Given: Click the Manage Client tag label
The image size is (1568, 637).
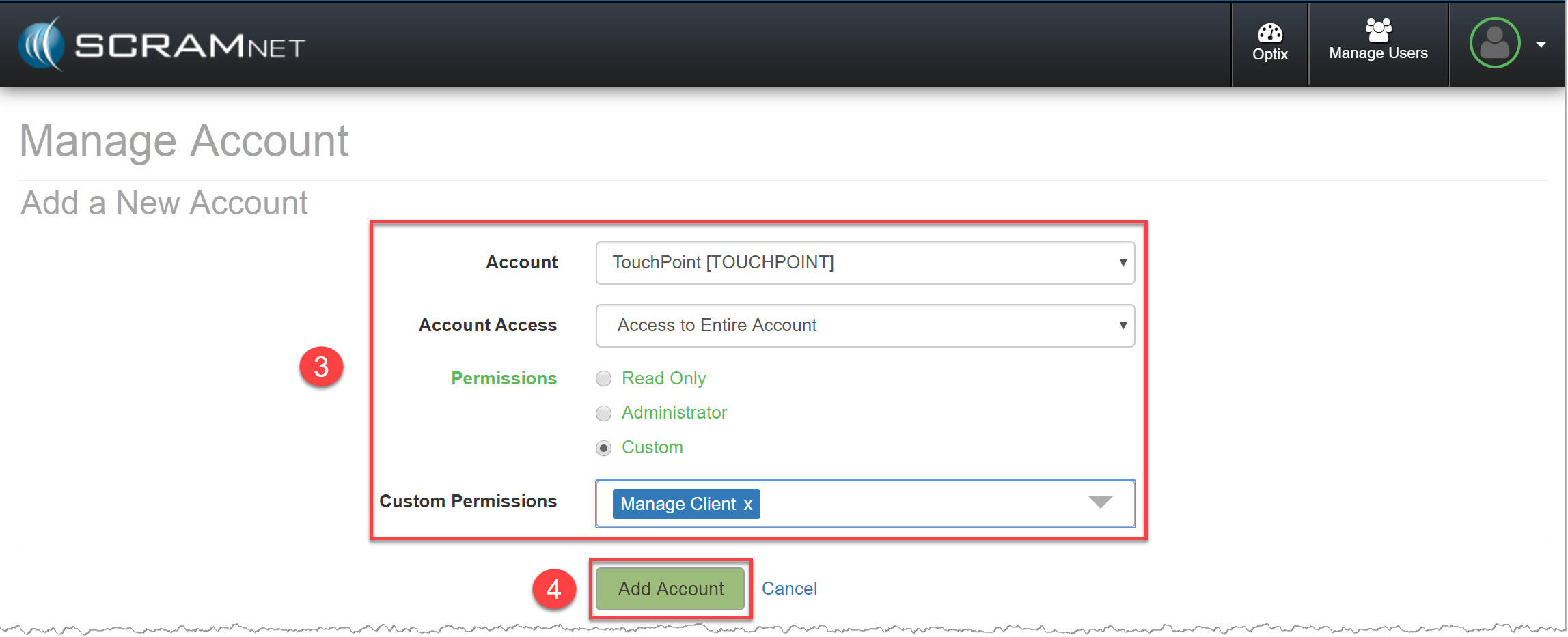Looking at the screenshot, I should coord(678,505).
